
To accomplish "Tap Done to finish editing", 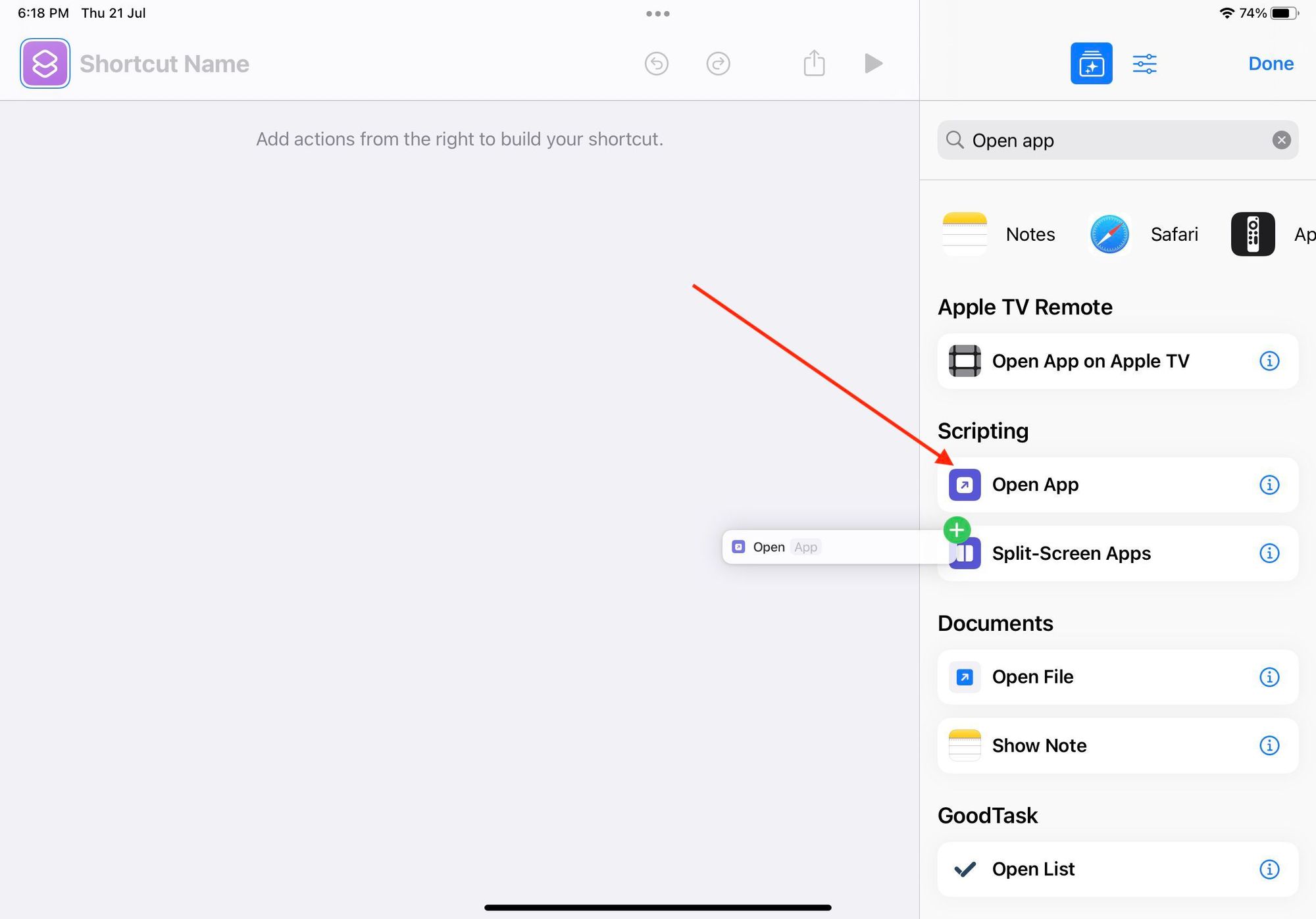I will (1270, 63).
